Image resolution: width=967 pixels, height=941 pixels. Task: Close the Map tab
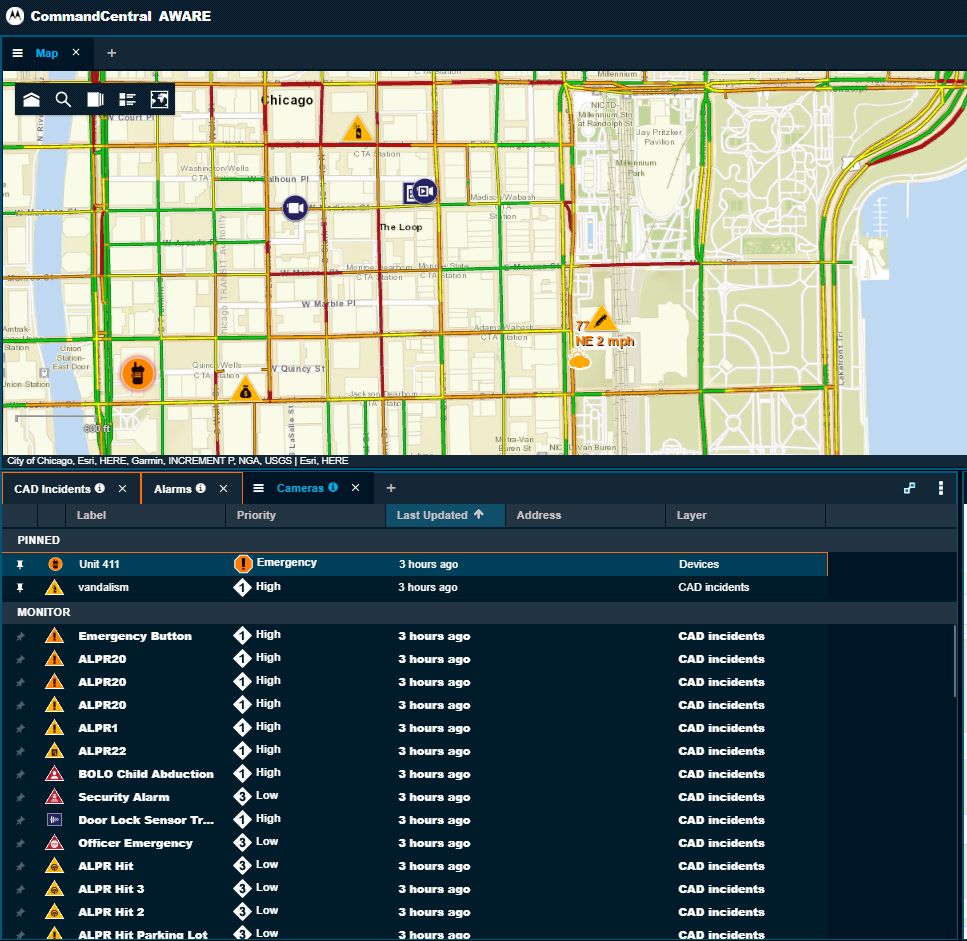[x=76, y=52]
